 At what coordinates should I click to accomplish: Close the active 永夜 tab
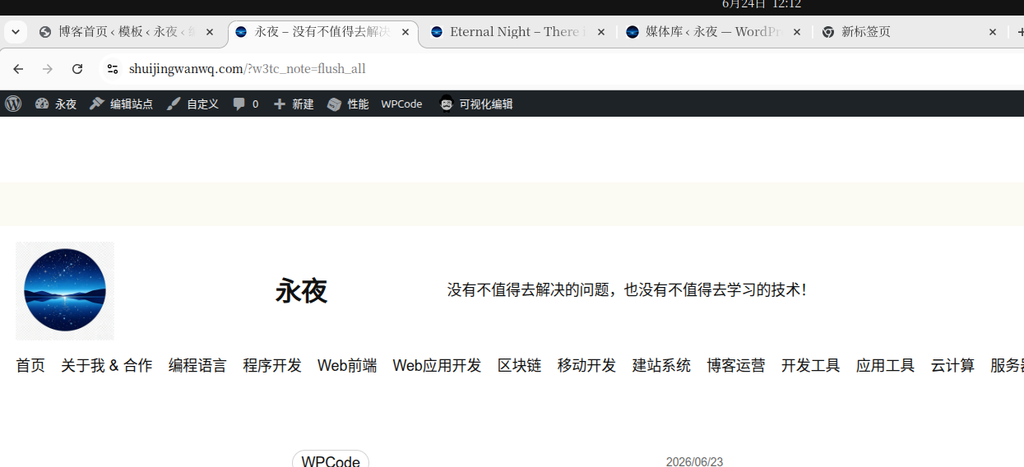coord(406,32)
